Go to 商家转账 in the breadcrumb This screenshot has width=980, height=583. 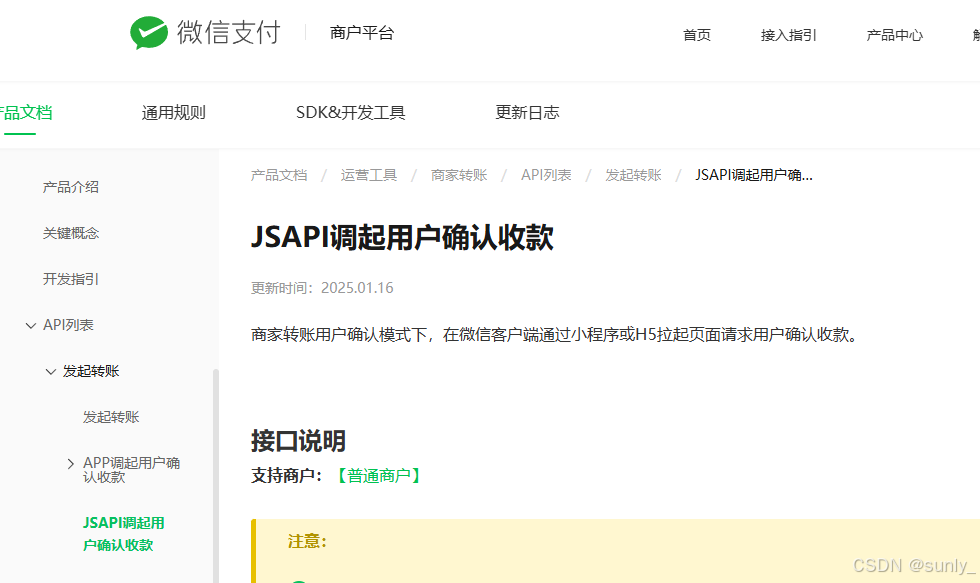(459, 175)
